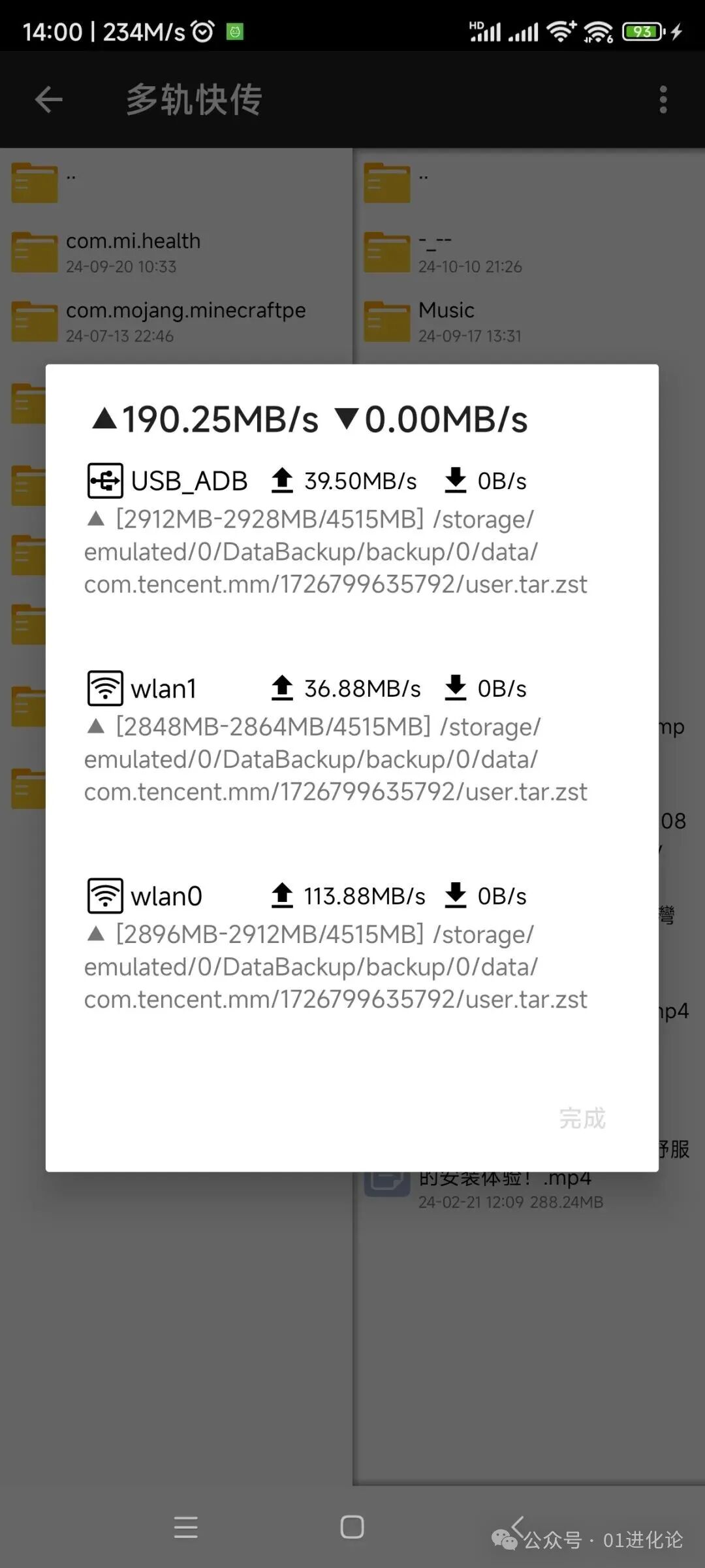Tap the back arrow in header
705x1568 pixels.
point(48,100)
